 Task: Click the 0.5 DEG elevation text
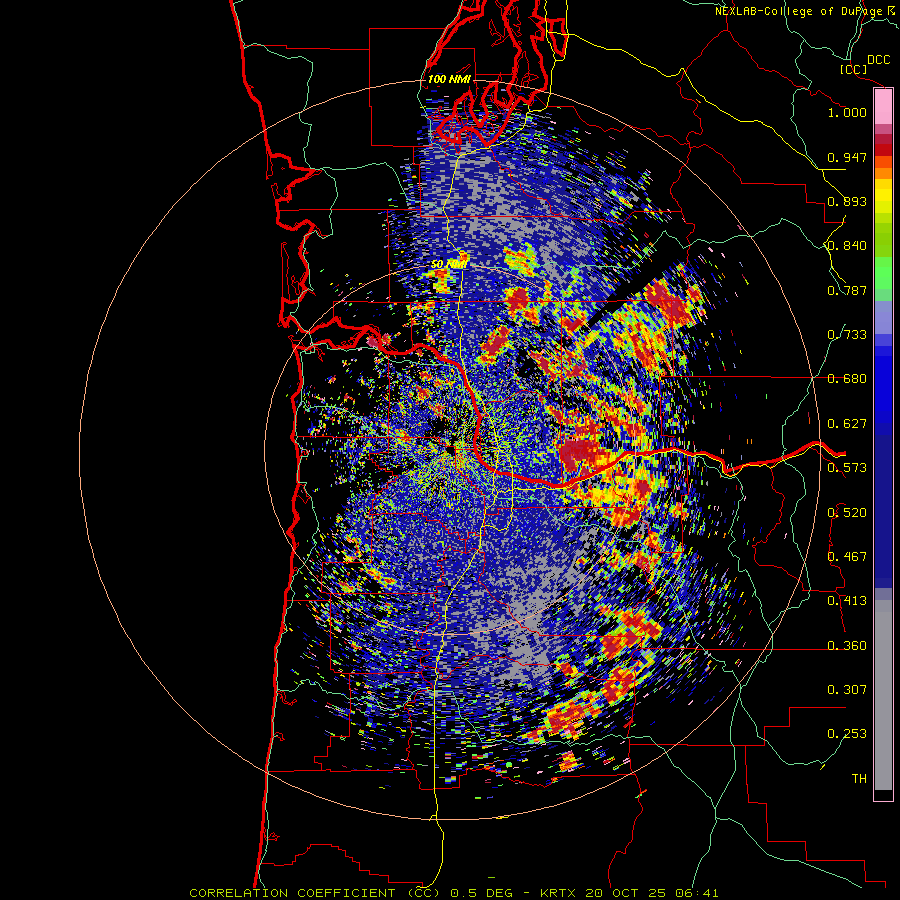click(x=481, y=893)
